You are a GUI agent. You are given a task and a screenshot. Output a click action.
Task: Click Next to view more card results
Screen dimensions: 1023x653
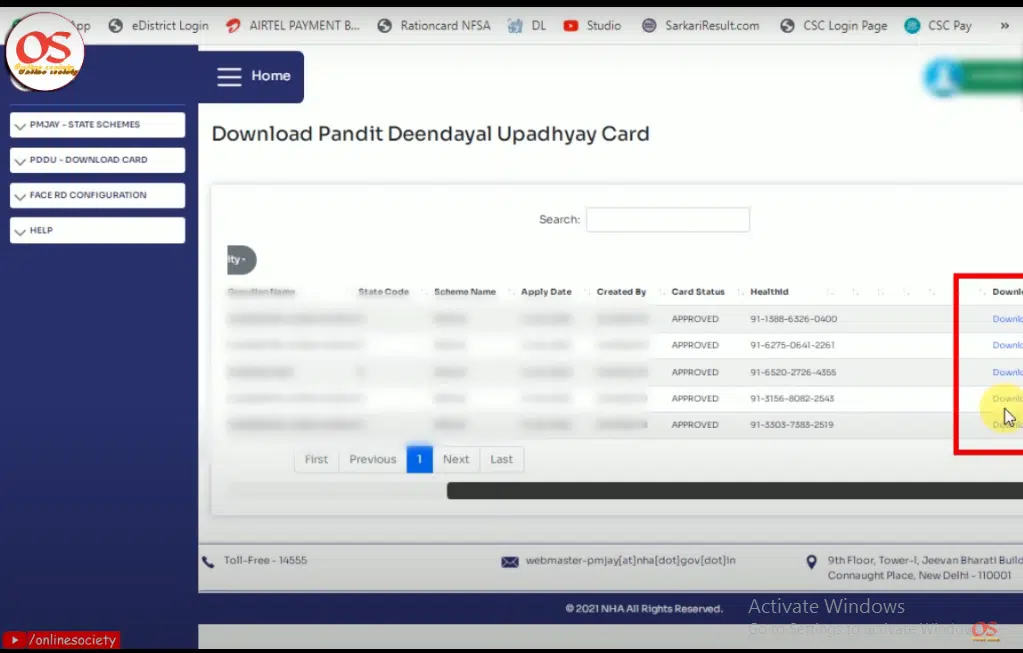pyautogui.click(x=456, y=459)
